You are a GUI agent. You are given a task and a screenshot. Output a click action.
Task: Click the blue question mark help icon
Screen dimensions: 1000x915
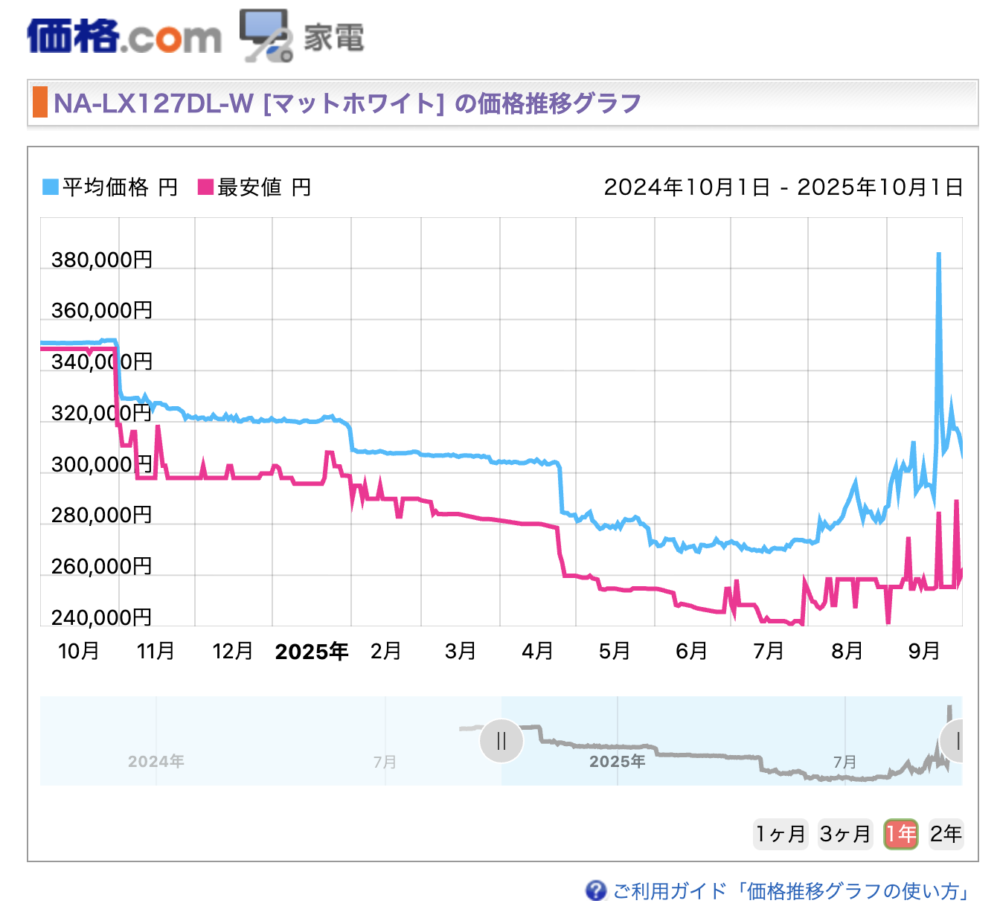[x=596, y=890]
